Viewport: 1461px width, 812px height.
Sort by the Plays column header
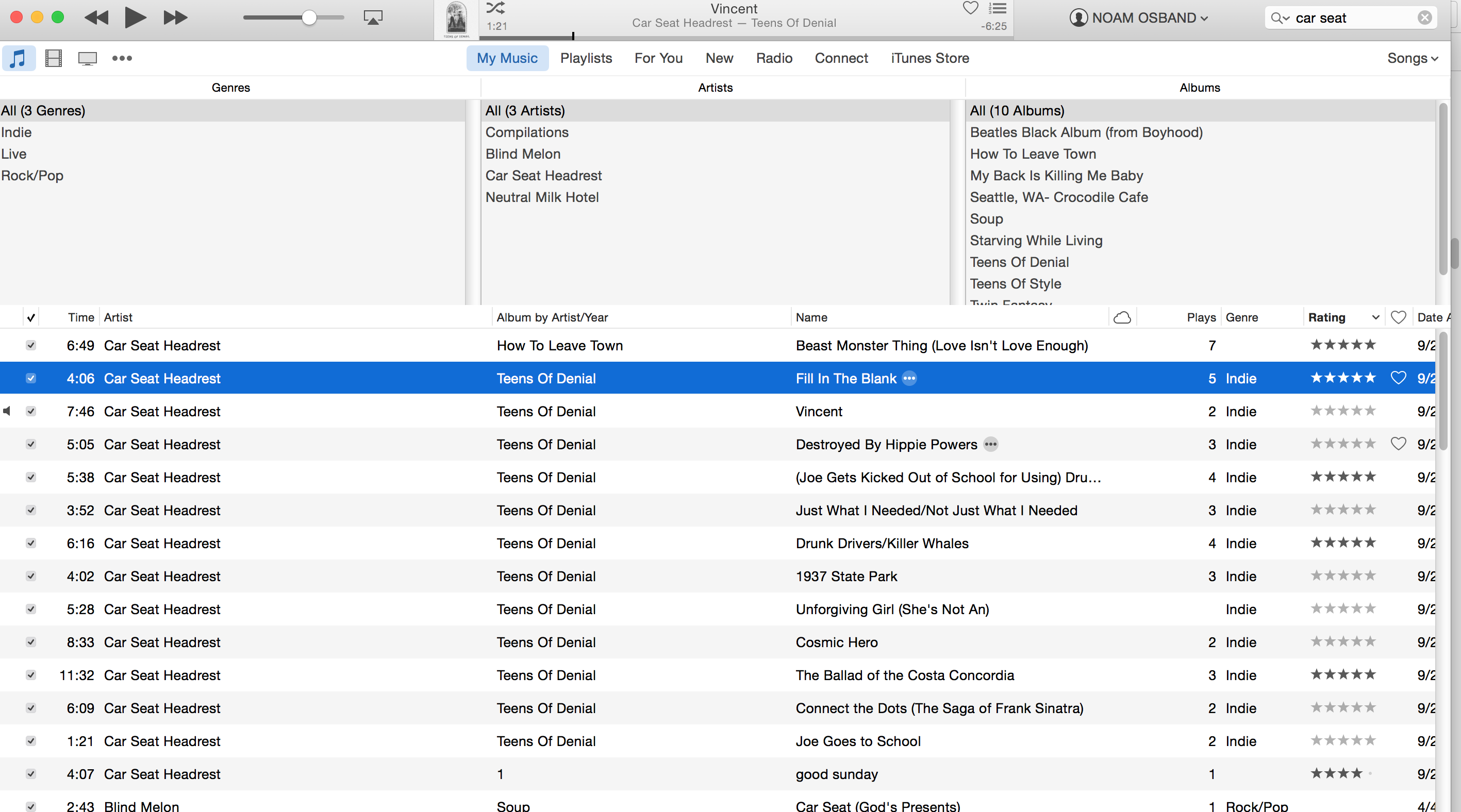click(1201, 317)
